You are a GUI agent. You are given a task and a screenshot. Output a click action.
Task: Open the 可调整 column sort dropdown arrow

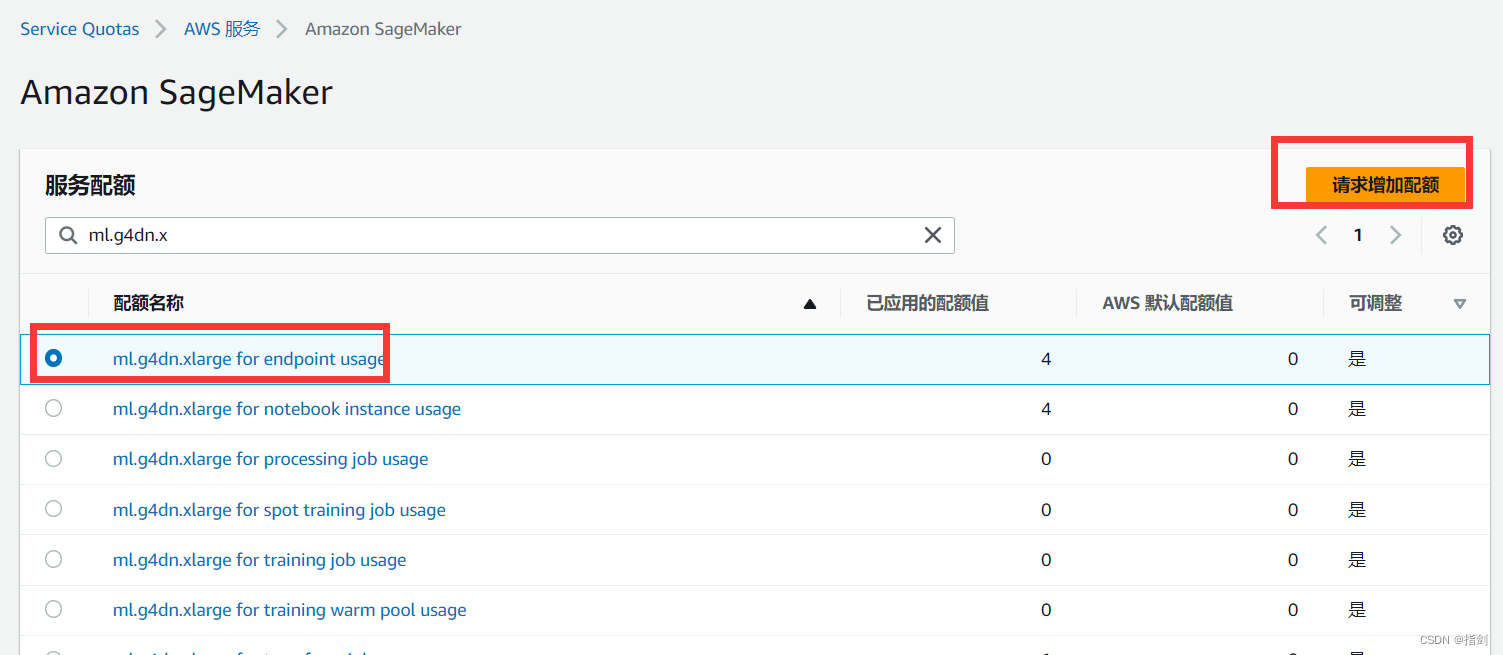[1460, 304]
